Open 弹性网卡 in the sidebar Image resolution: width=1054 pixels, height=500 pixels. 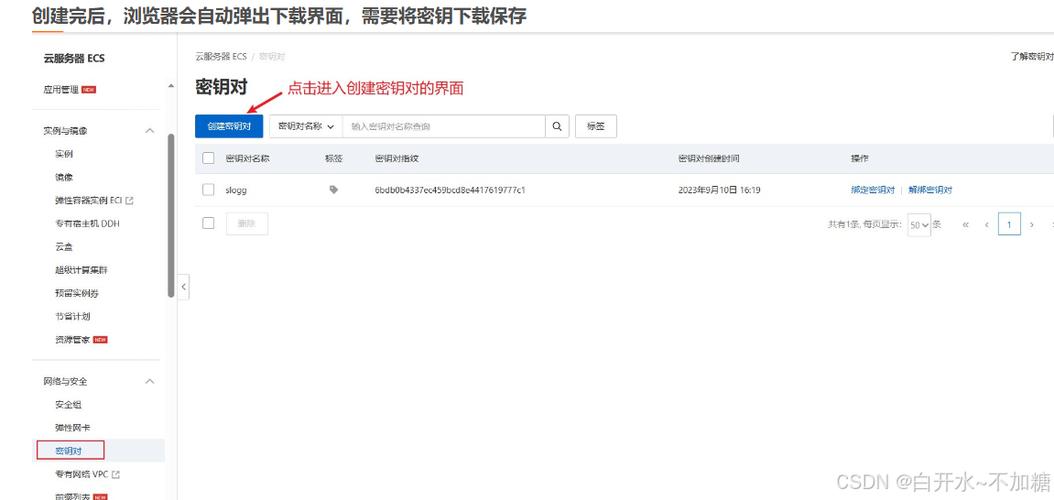tap(73, 427)
